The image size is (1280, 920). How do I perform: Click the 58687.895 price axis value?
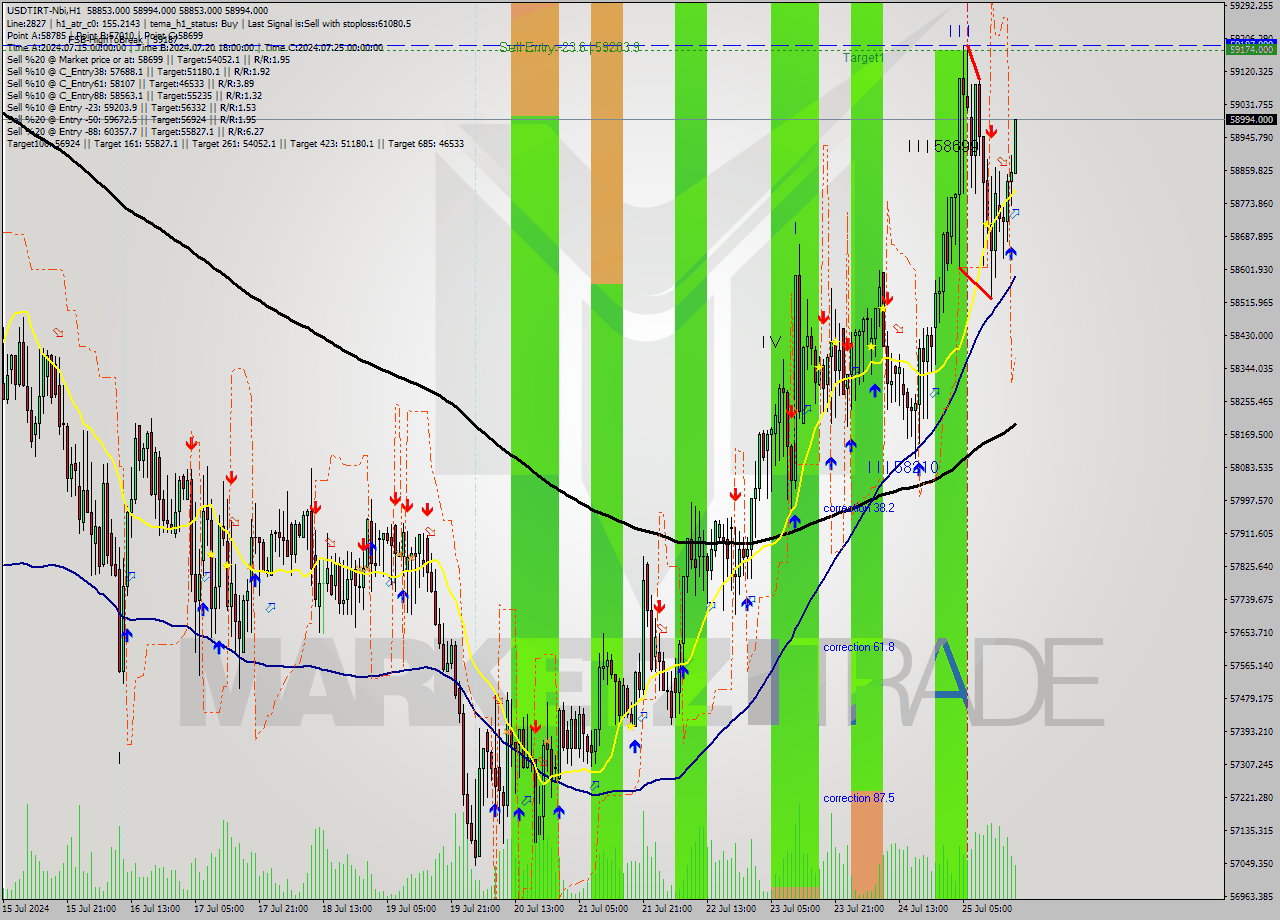pos(1251,237)
